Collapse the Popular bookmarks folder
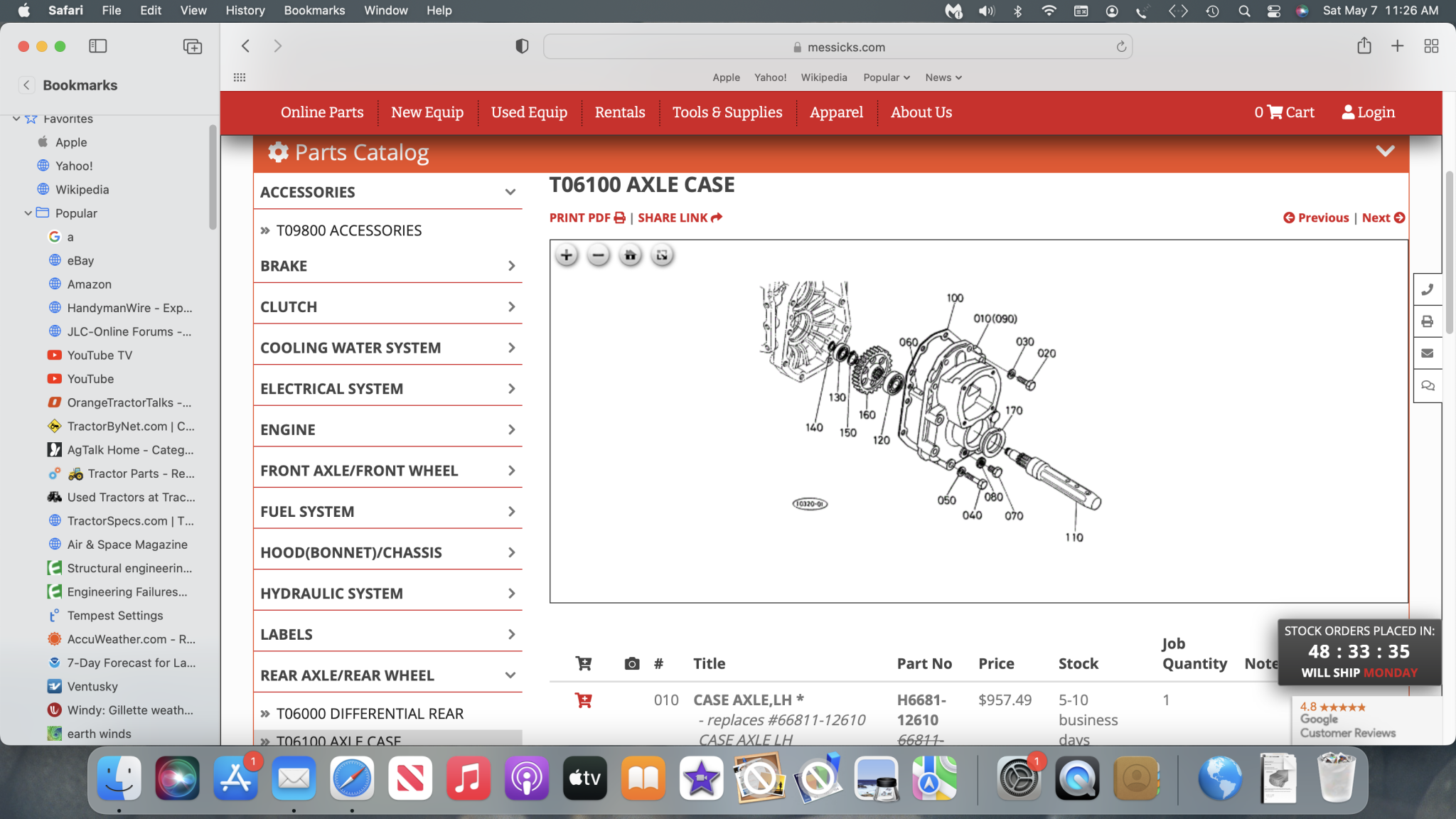Screen dimensions: 1456x819 coord(28,213)
